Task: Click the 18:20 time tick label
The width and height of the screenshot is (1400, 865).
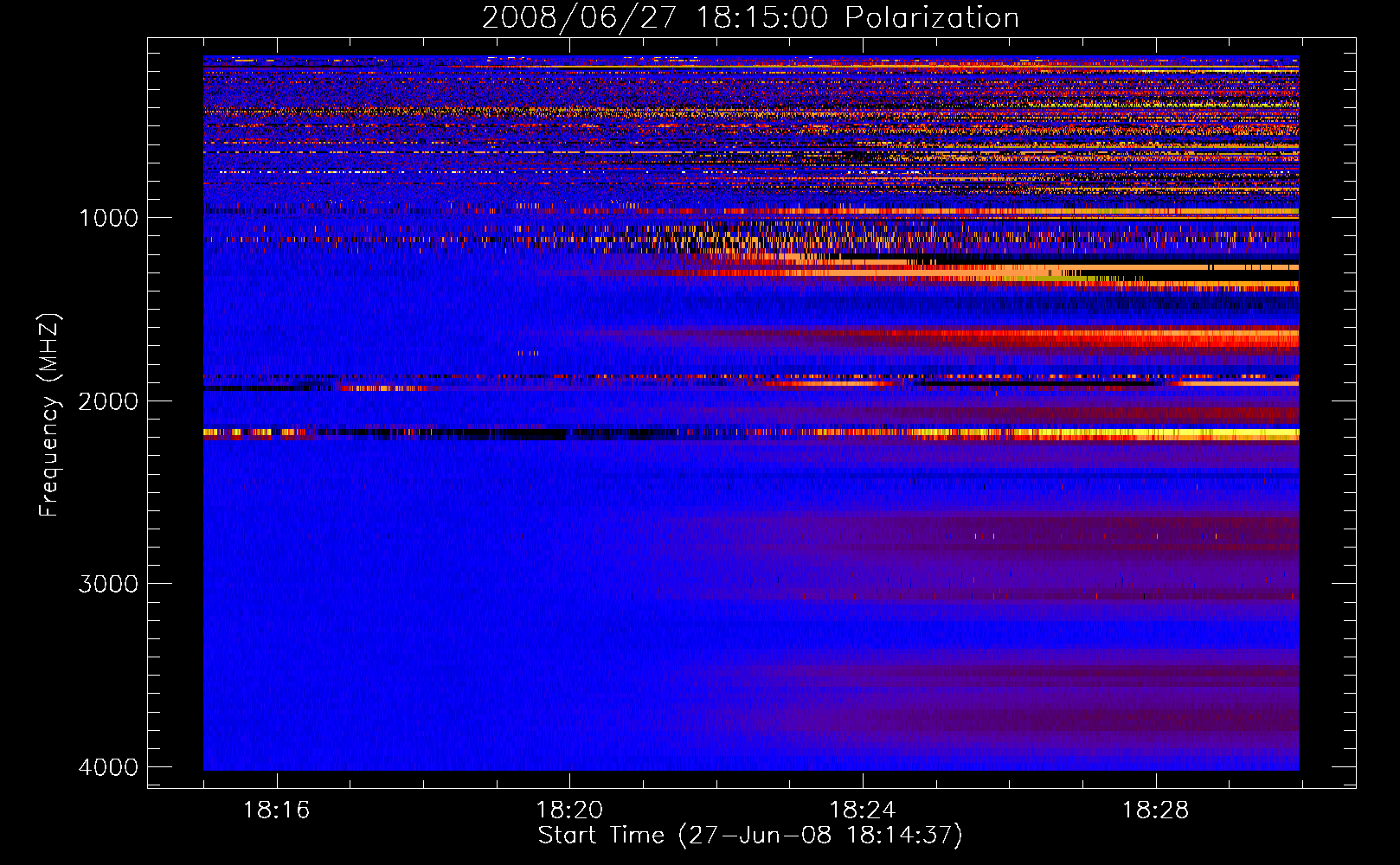Action: pyautogui.click(x=569, y=811)
